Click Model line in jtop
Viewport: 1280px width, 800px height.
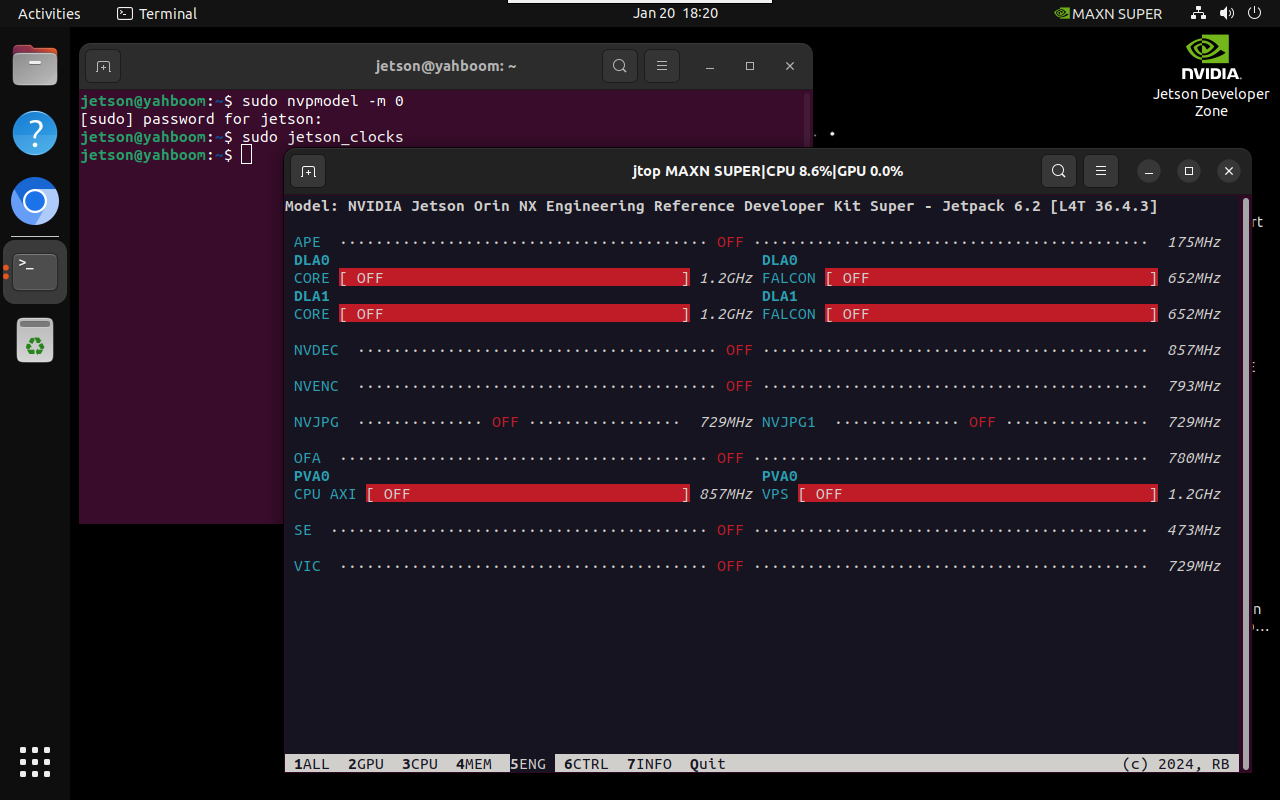pos(721,206)
